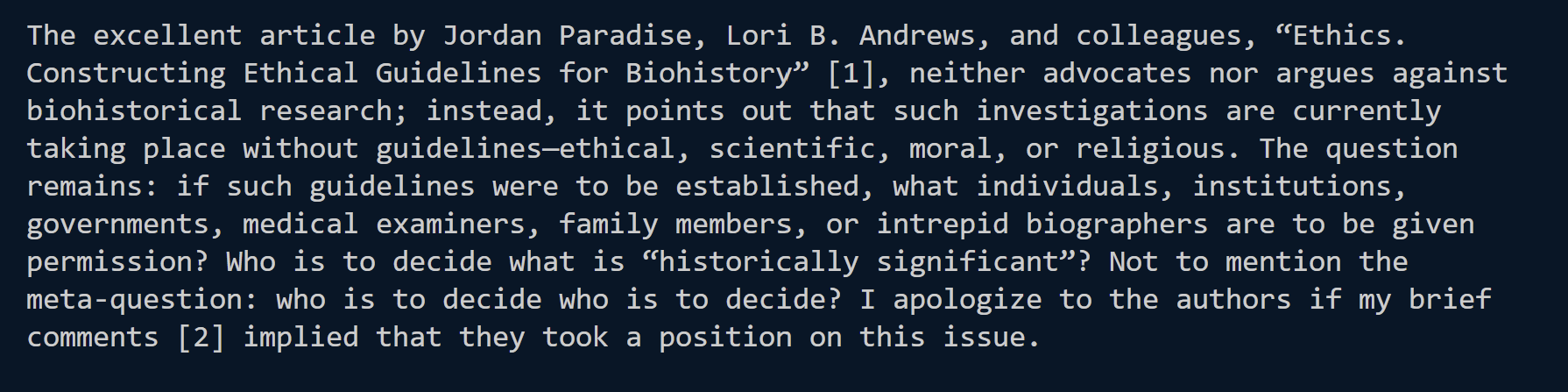The width and height of the screenshot is (1568, 392).
Task: Click the word "investigations"
Action: pyautogui.click(x=1091, y=111)
